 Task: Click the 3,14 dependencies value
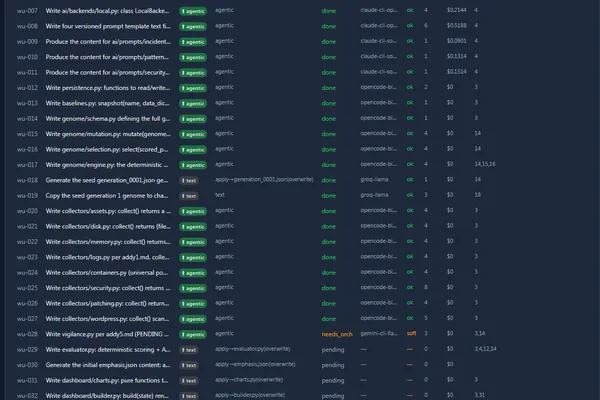(479, 333)
